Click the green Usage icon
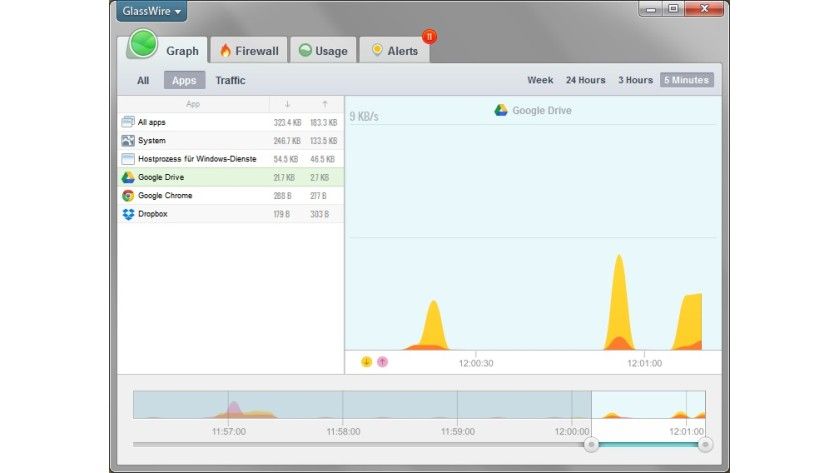Viewport: 840px width, 473px height. tap(305, 50)
